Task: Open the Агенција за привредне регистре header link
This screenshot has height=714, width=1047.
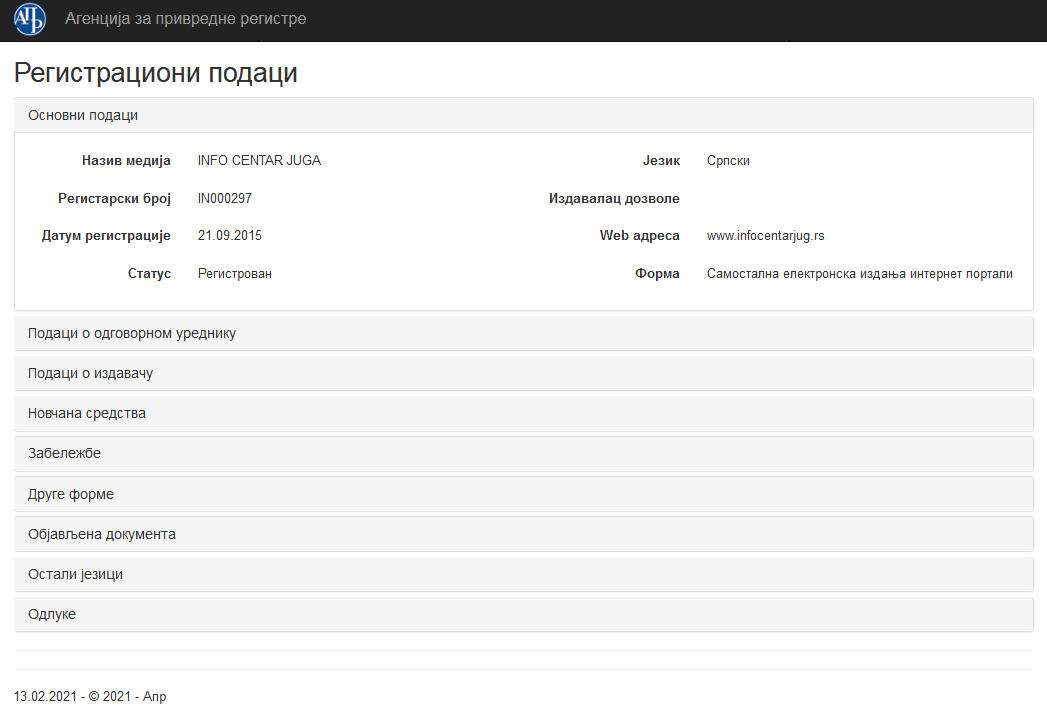Action: [x=185, y=19]
